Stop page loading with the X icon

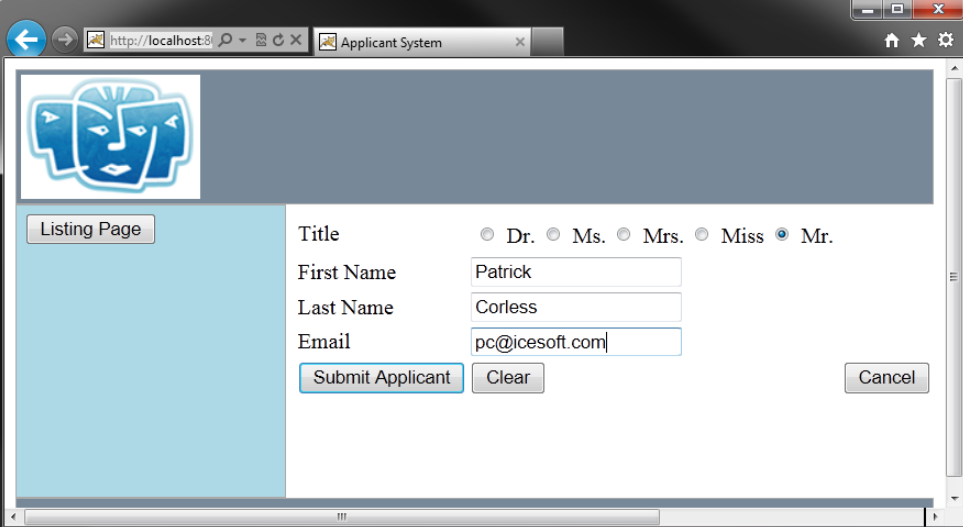click(295, 41)
